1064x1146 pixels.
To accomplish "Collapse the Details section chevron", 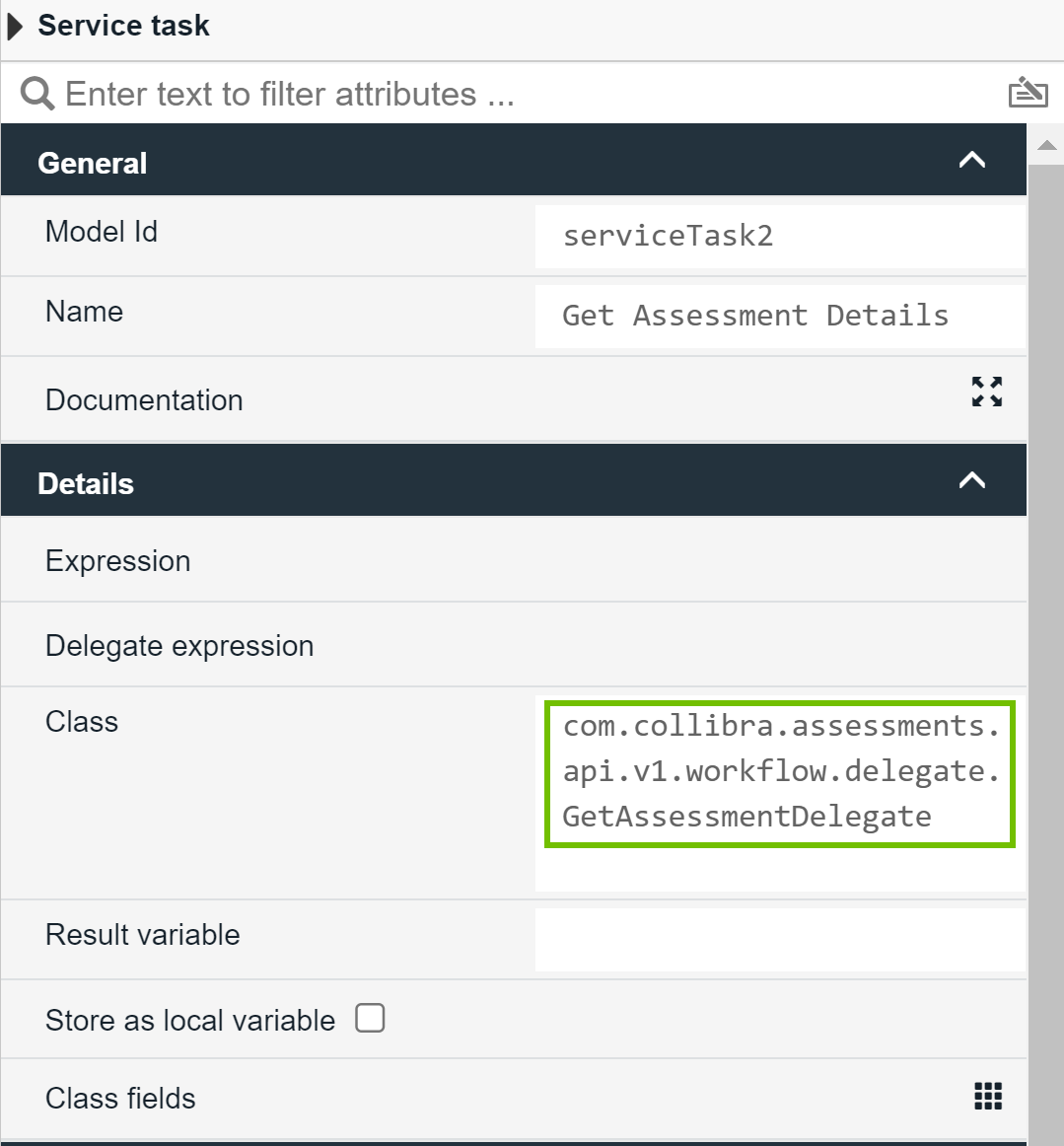I will coord(971,481).
